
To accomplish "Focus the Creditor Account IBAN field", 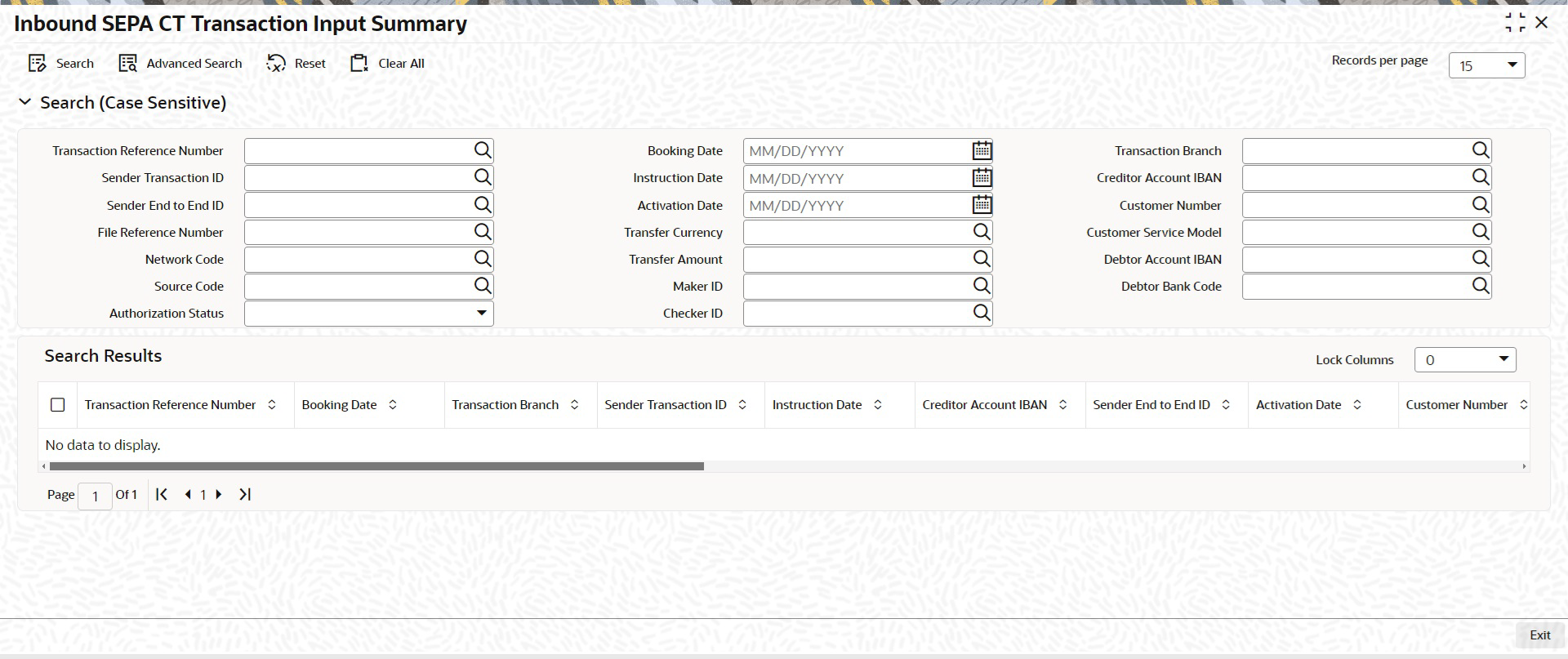I will pos(1356,178).
